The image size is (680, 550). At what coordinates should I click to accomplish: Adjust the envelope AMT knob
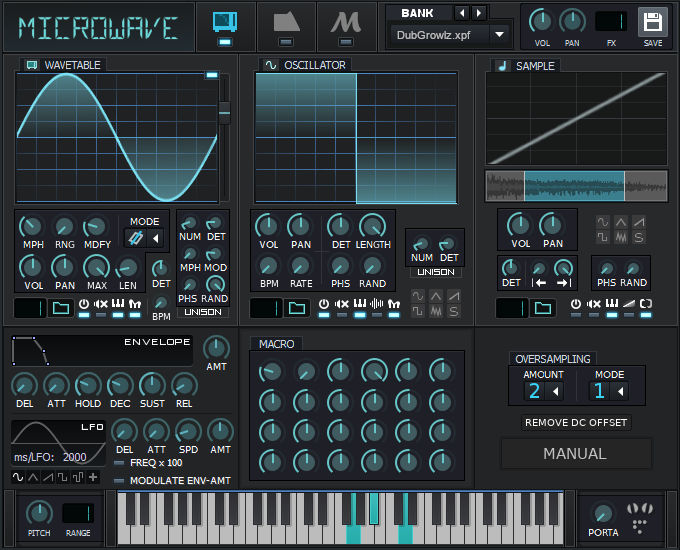(x=216, y=348)
